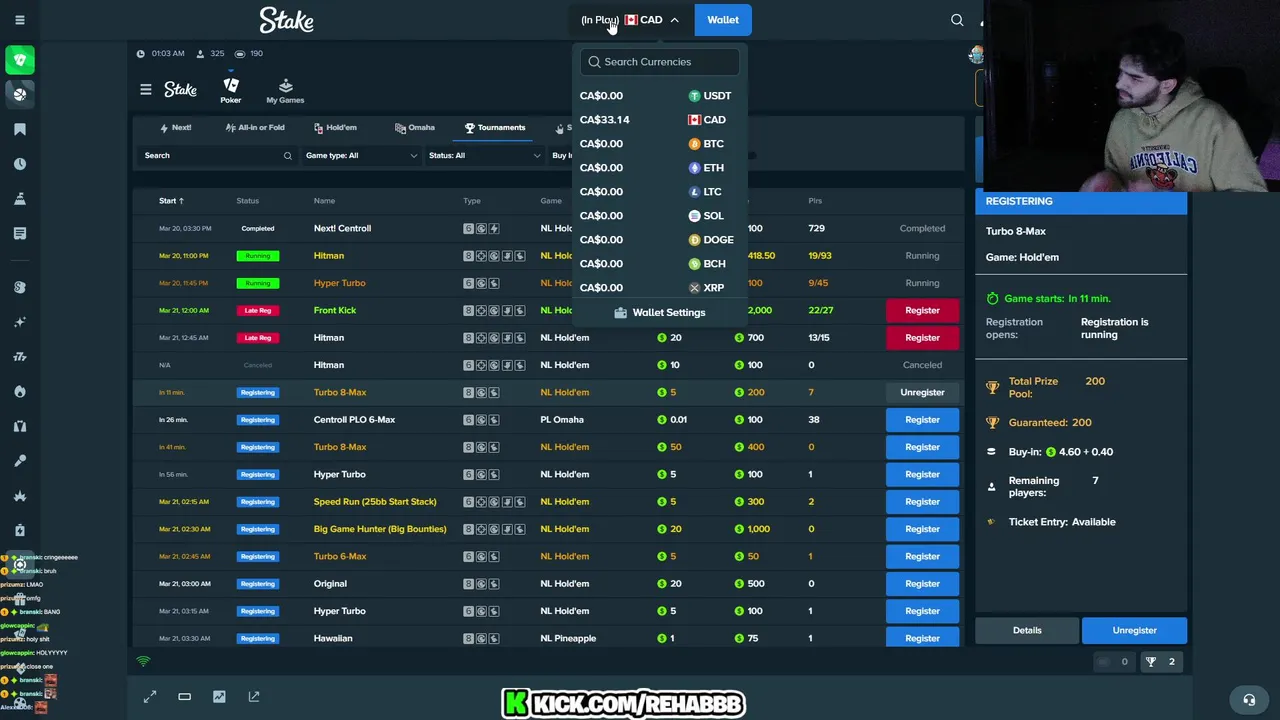Open the Stake left sidebar hamburger menu
The width and height of the screenshot is (1280, 720).
click(x=20, y=20)
